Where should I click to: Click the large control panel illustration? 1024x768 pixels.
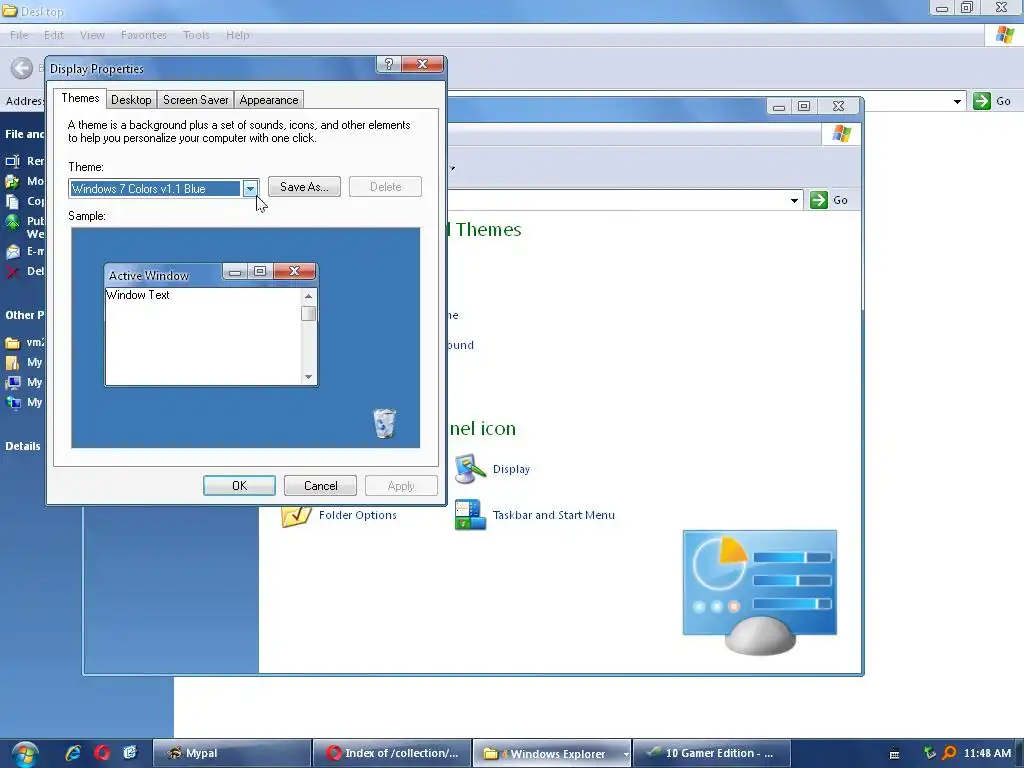point(760,592)
